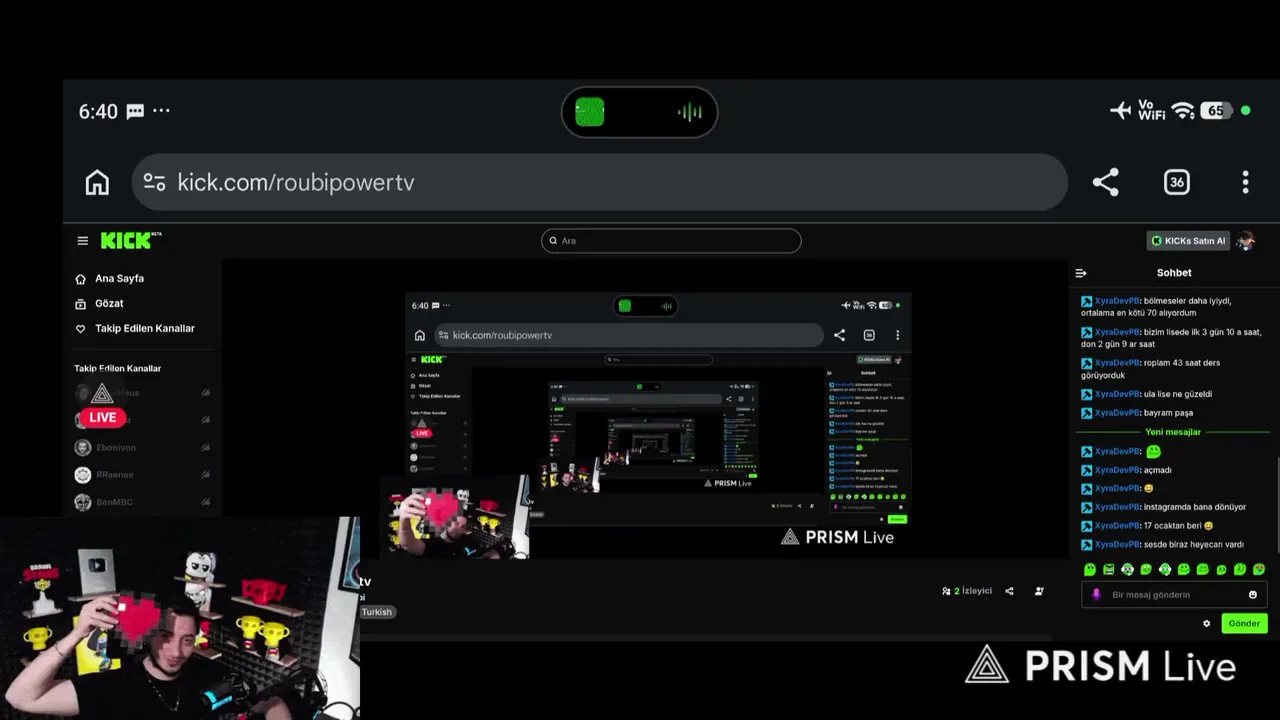This screenshot has width=1280, height=720.
Task: Open the profile avatar menu at top right
Action: pos(1246,241)
